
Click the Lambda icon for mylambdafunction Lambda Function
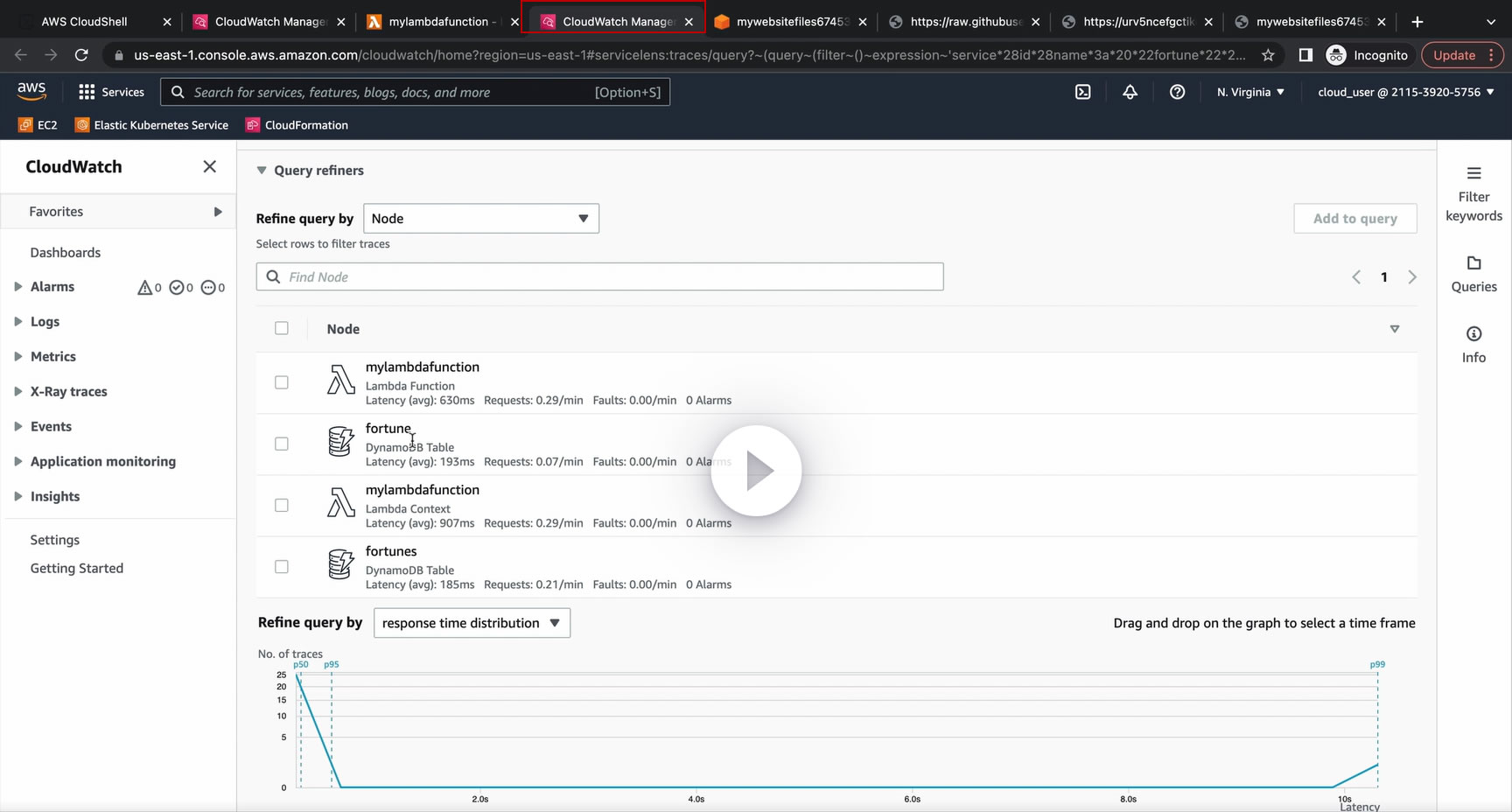click(340, 380)
